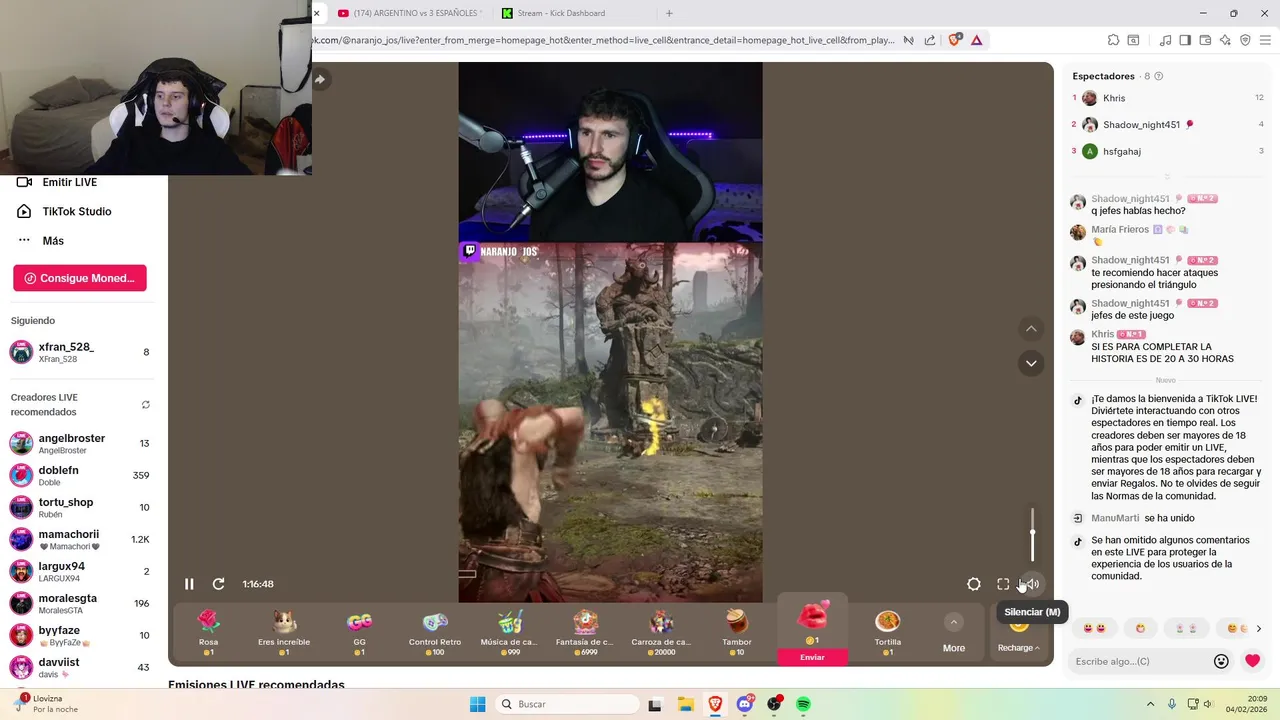Click the Consigue Monedas button

click(80, 278)
